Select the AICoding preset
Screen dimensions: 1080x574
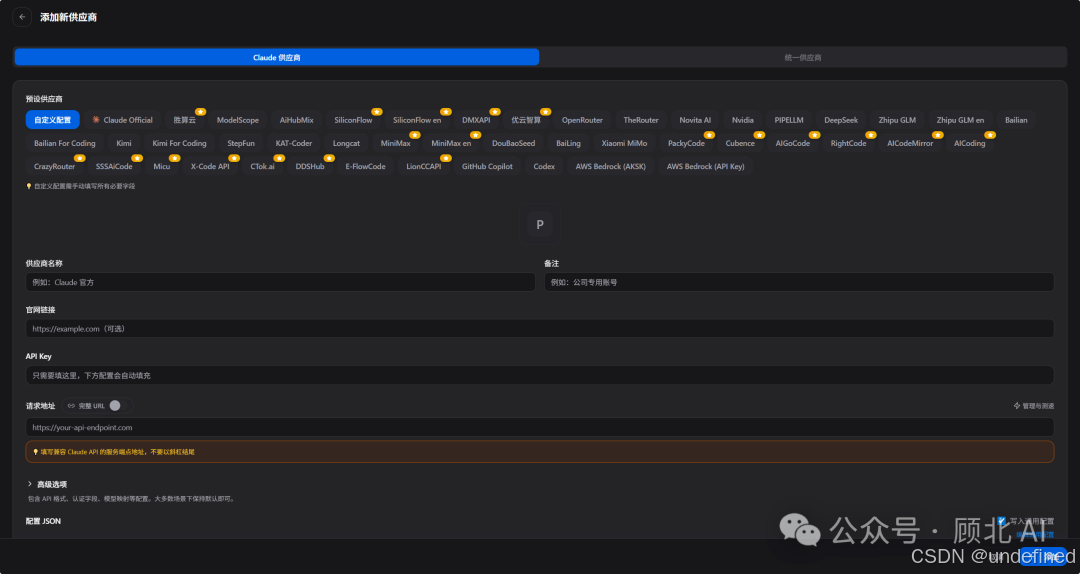tap(969, 143)
